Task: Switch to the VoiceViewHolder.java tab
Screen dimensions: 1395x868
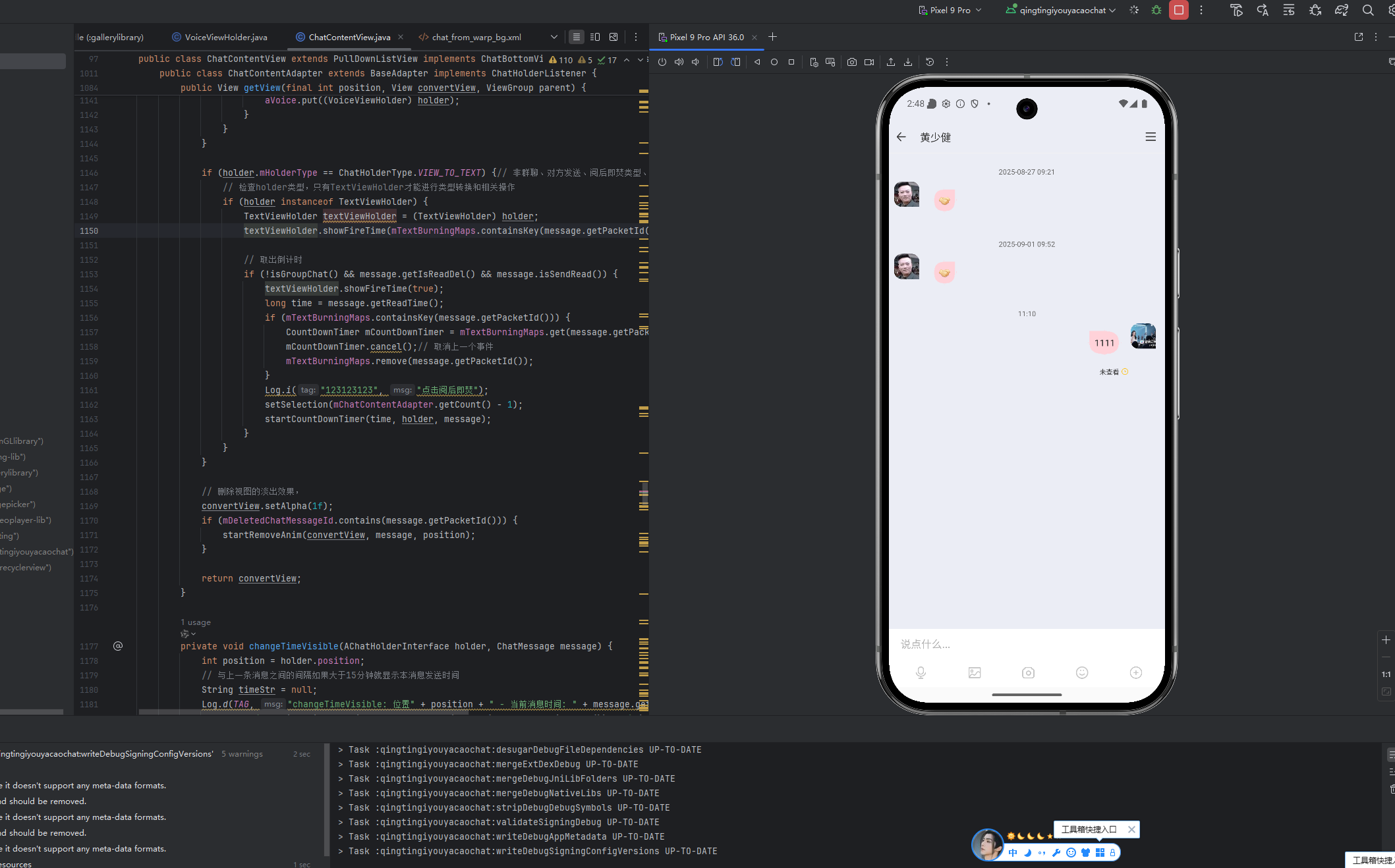Action: [x=219, y=37]
